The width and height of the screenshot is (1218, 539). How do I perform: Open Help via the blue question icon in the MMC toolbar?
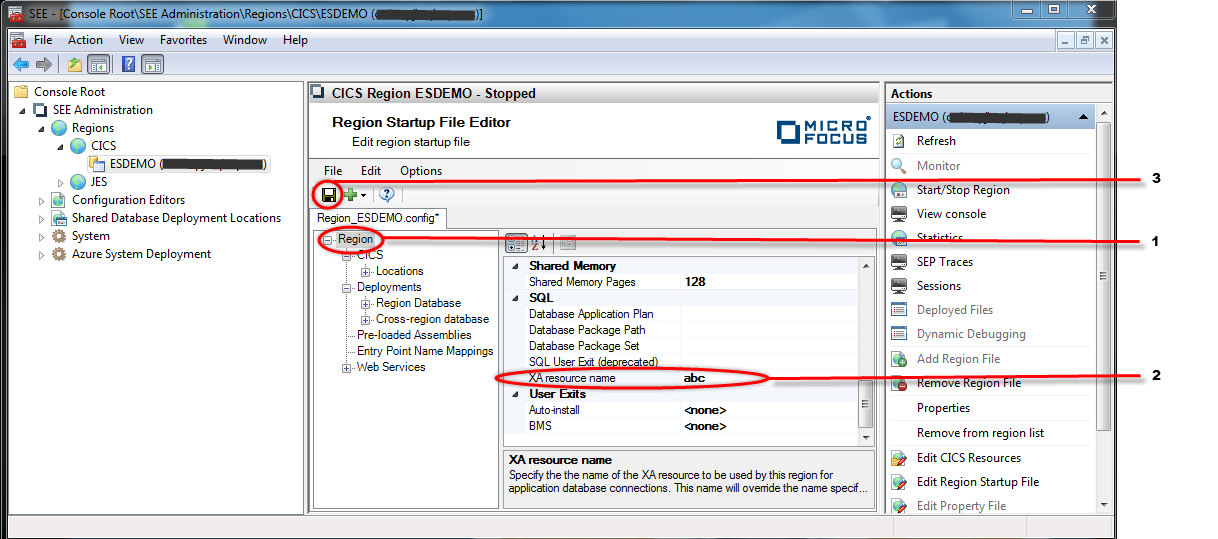129,64
